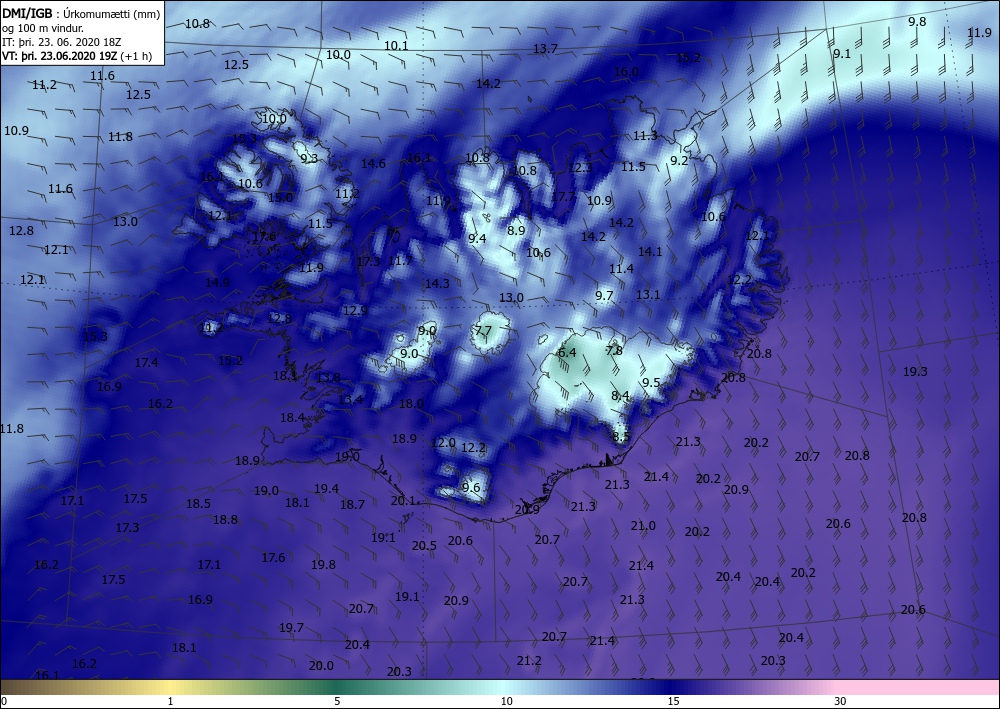Screen dimensions: 1000x709
Task: Click the map value 7.8
Action: pos(614,350)
